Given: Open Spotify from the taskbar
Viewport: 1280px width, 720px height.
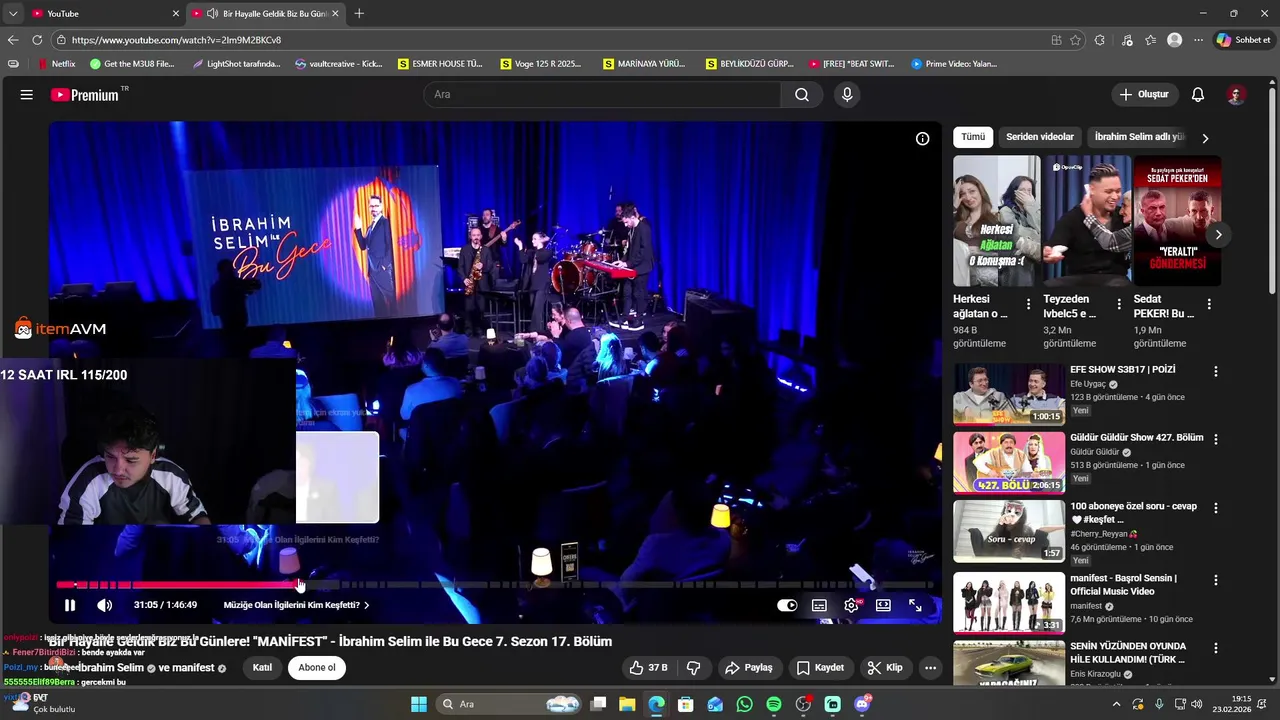Looking at the screenshot, I should [774, 704].
